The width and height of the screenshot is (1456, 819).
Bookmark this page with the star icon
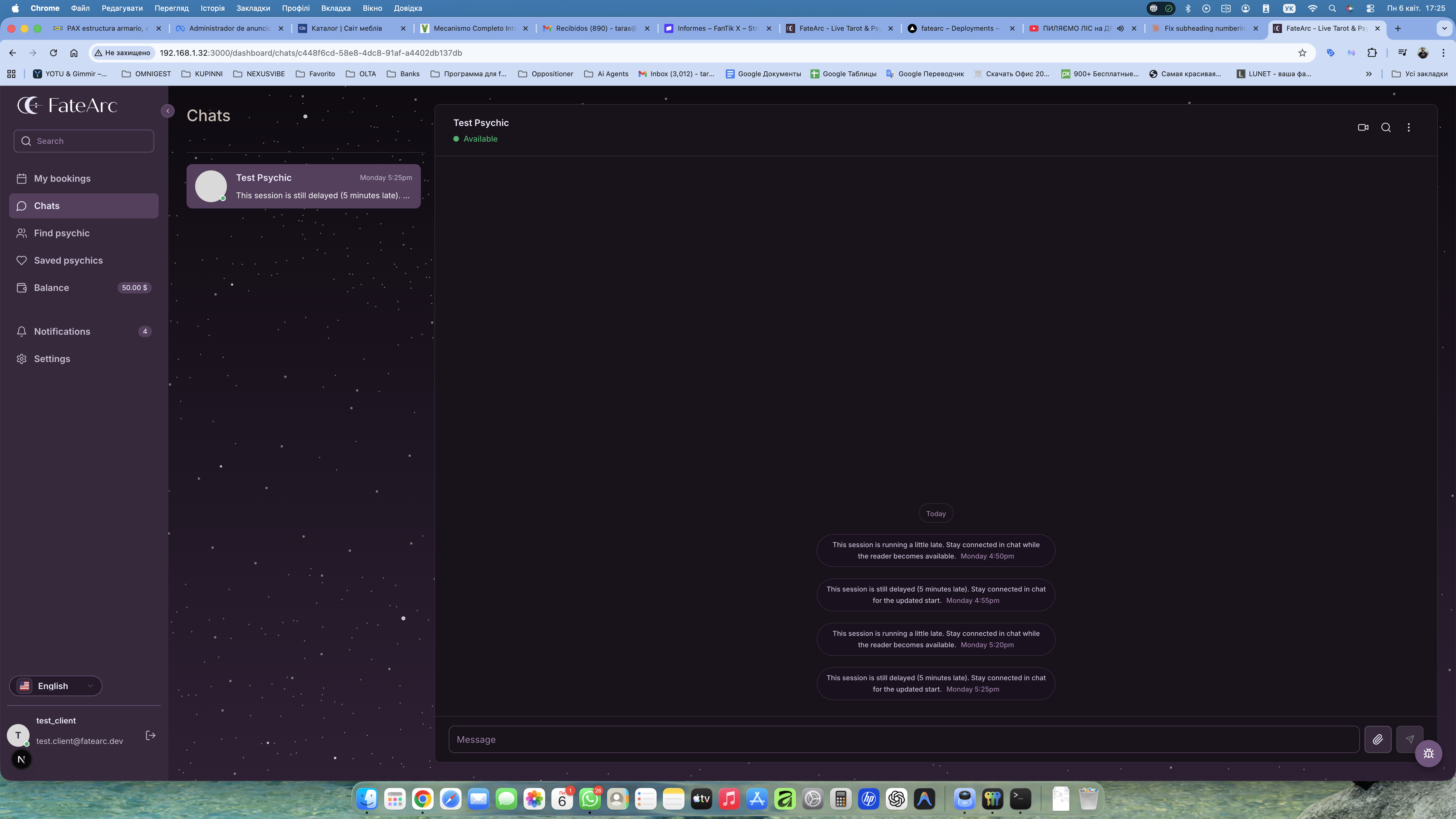tap(1302, 53)
